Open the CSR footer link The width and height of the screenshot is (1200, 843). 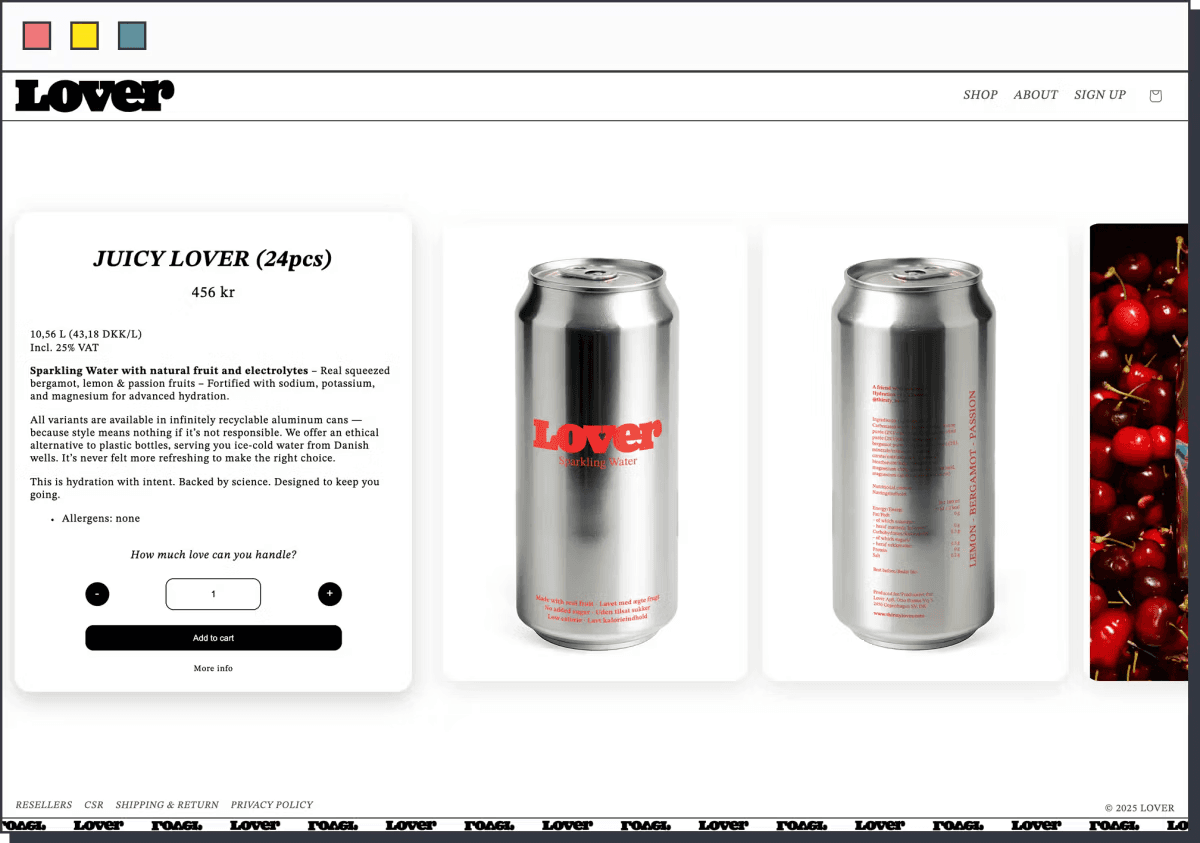point(94,805)
